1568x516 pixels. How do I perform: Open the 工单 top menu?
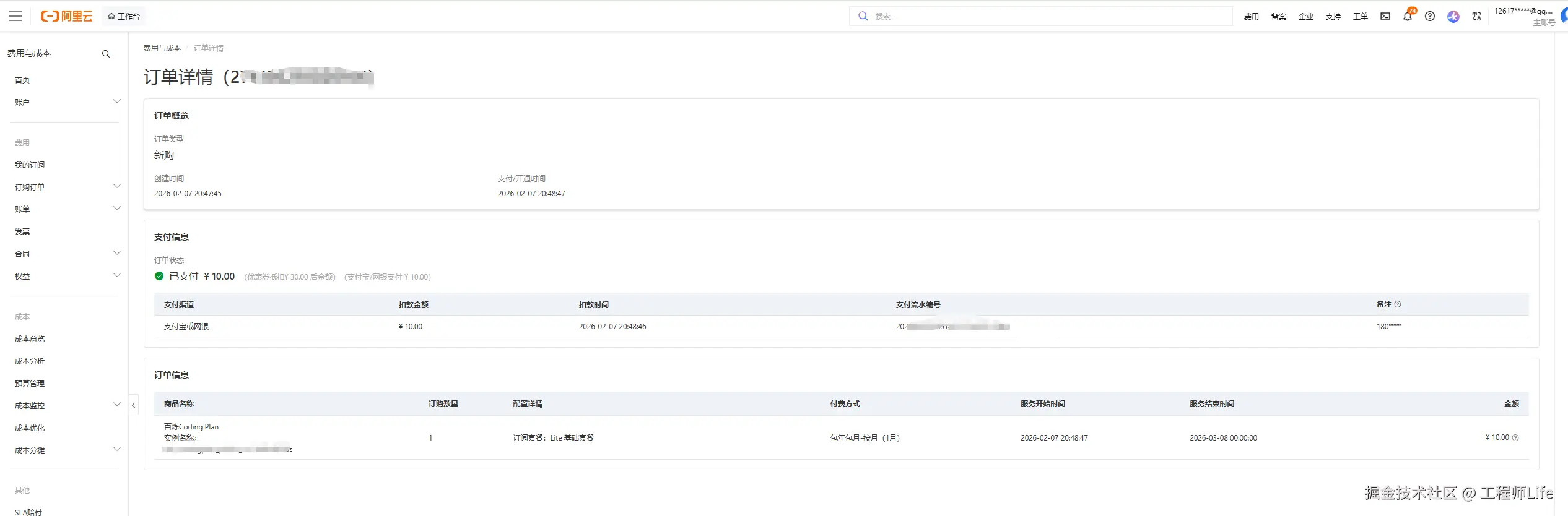[1360, 16]
